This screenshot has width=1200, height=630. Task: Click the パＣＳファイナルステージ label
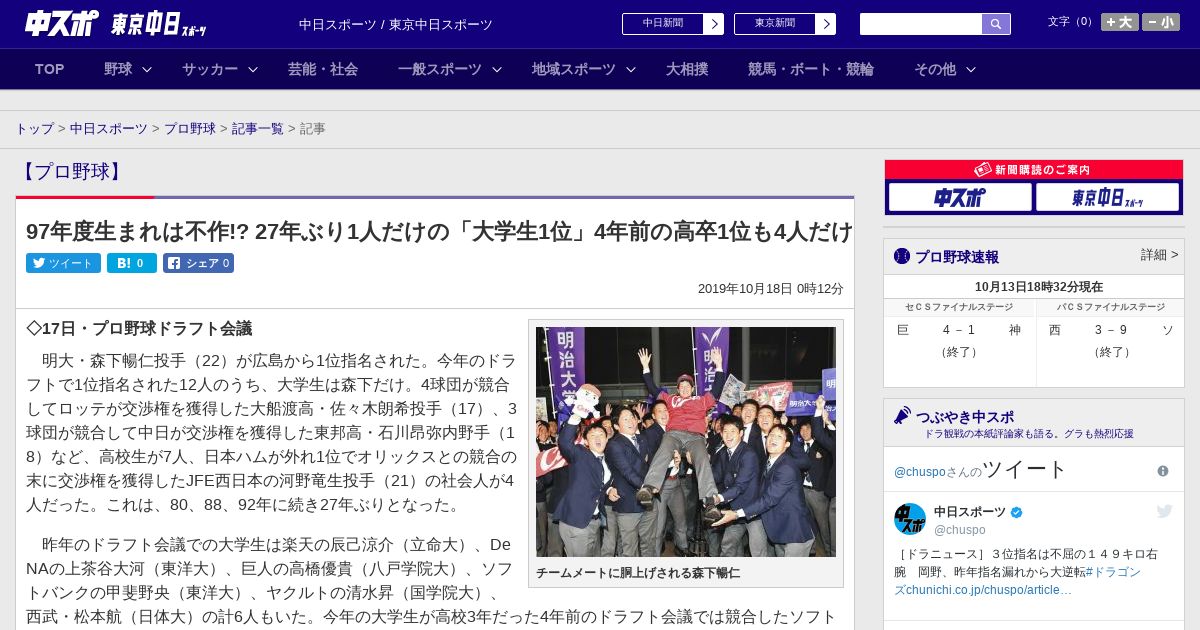pos(1111,307)
